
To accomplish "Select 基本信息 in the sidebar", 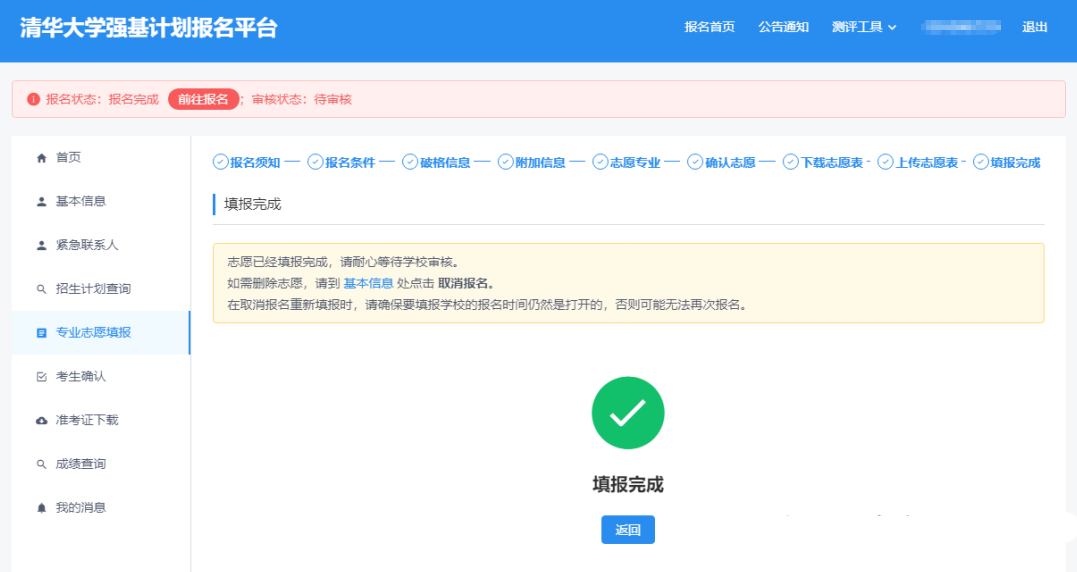I will [x=101, y=201].
